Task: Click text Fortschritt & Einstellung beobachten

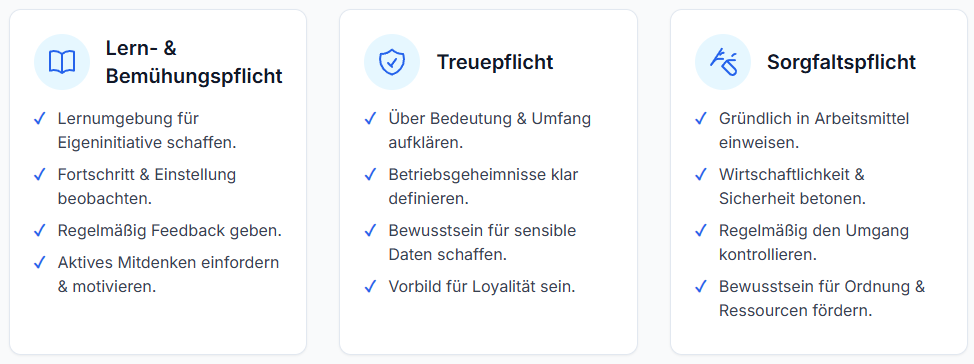Action: [147, 186]
